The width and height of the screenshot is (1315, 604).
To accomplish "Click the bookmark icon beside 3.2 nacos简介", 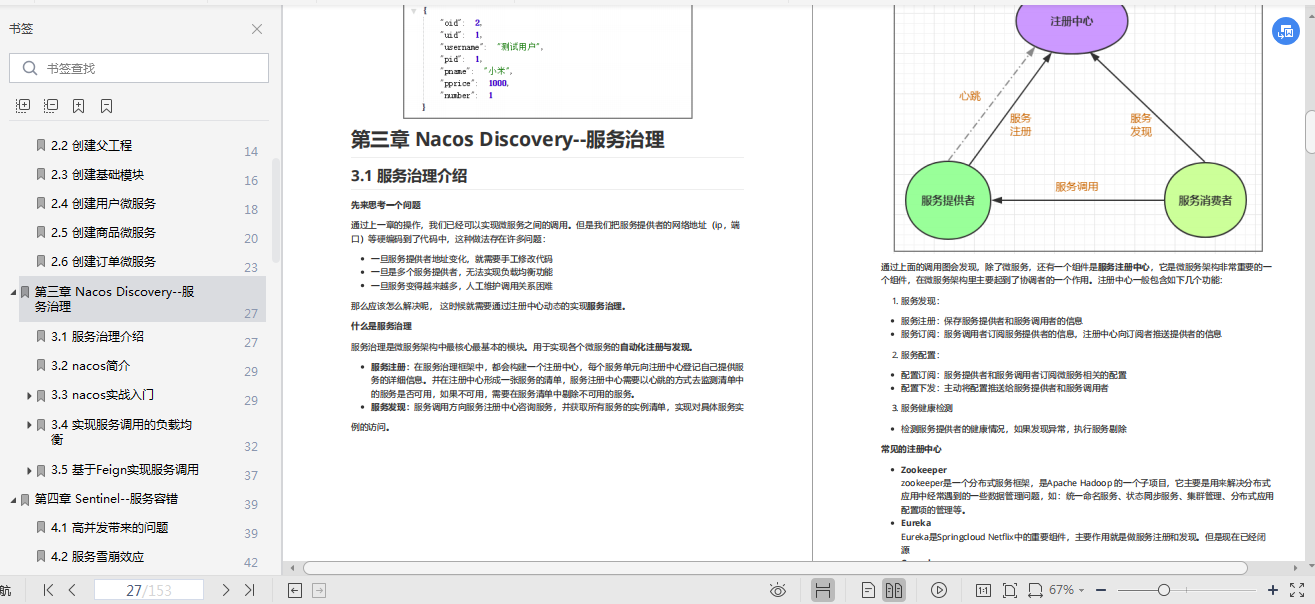I will [x=41, y=365].
